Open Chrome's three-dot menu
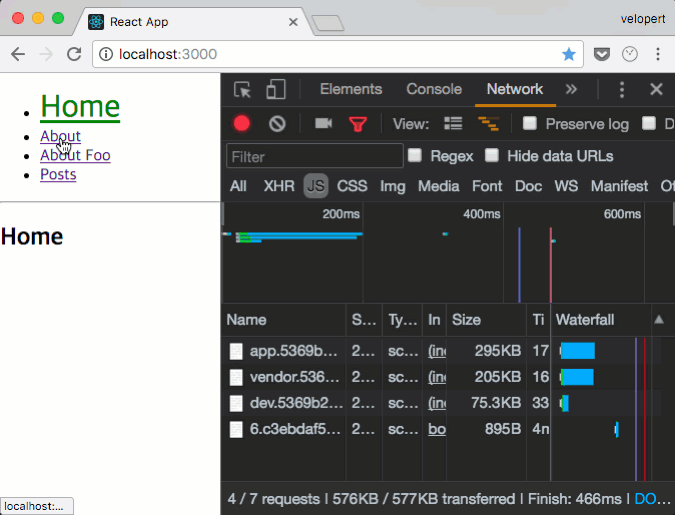Screen dimensions: 675x515 (658, 54)
